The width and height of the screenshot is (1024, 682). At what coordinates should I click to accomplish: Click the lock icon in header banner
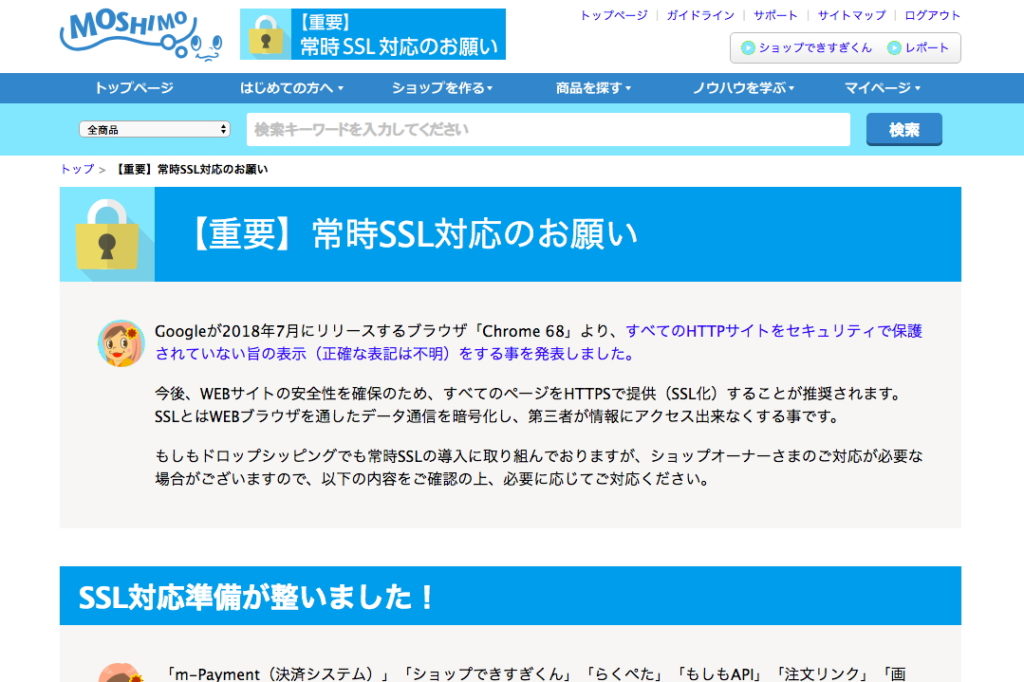(x=265, y=35)
